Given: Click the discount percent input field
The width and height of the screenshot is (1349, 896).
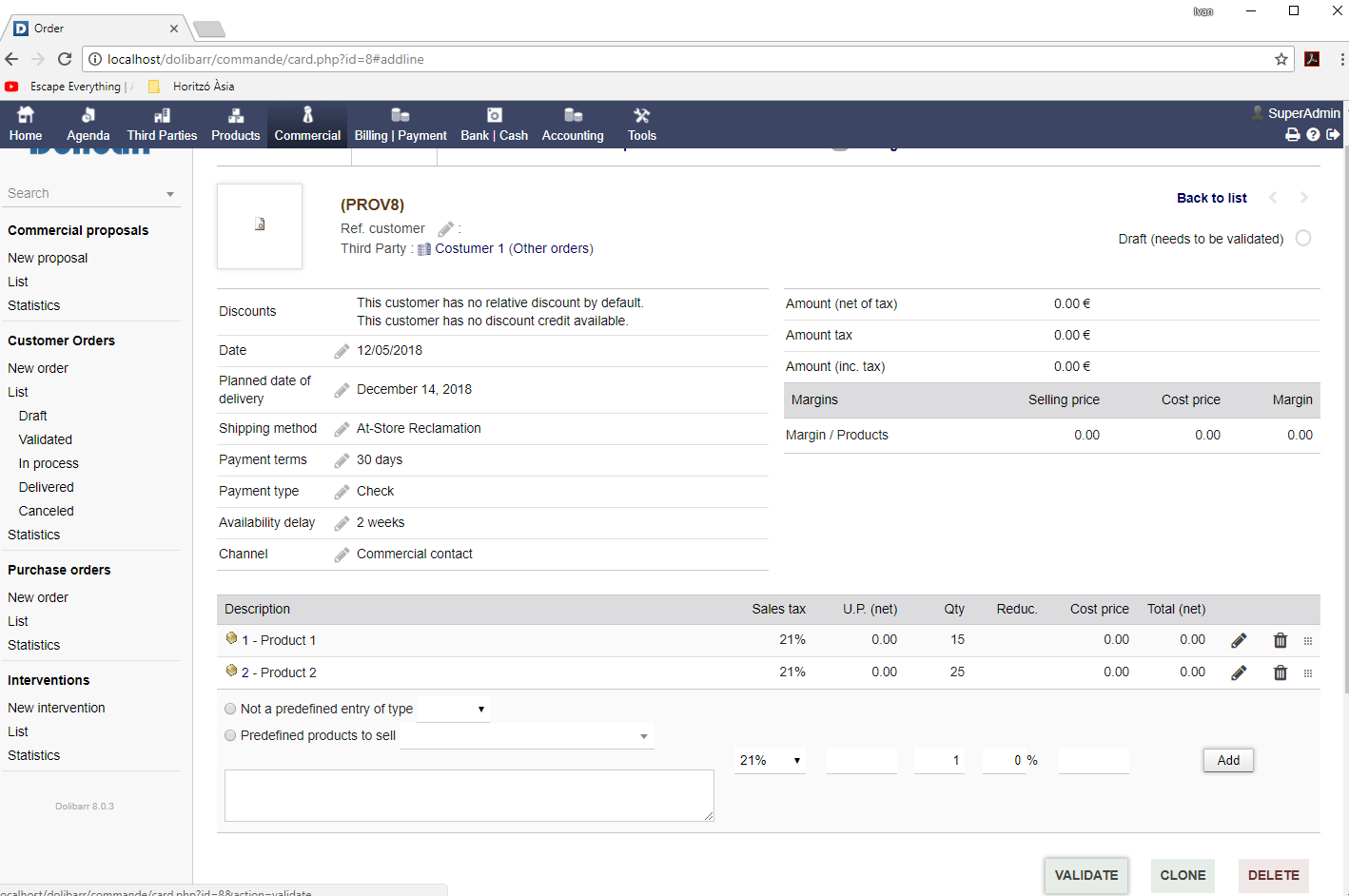Looking at the screenshot, I should [x=1004, y=761].
